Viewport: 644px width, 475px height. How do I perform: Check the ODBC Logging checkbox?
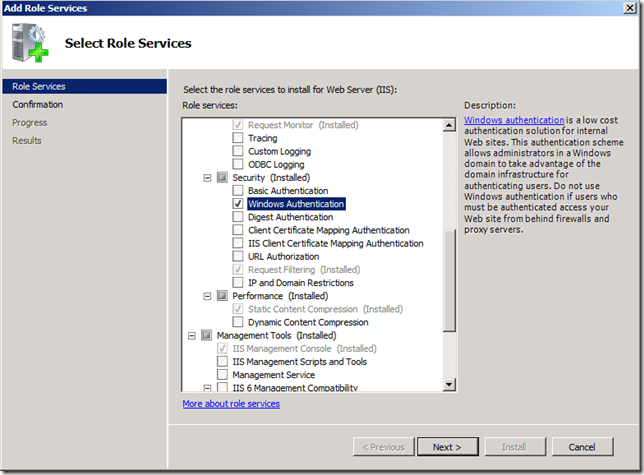coord(238,164)
